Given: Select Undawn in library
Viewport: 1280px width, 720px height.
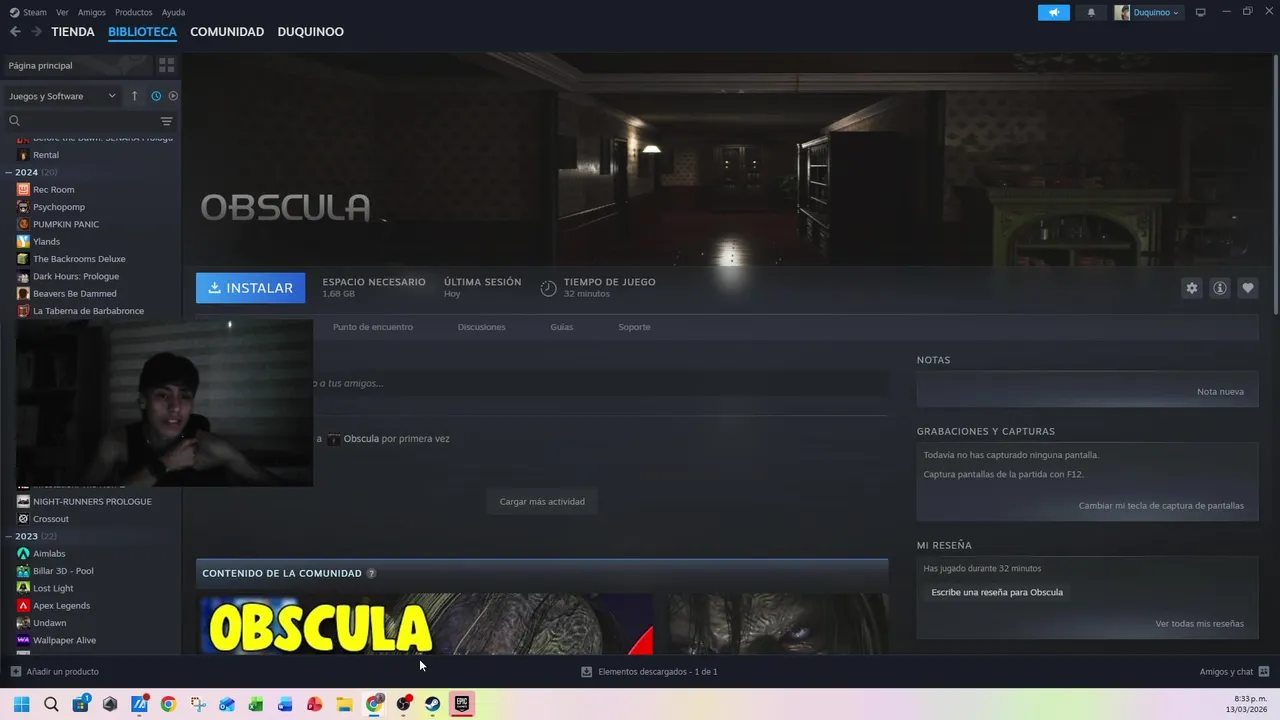Looking at the screenshot, I should click(49, 623).
